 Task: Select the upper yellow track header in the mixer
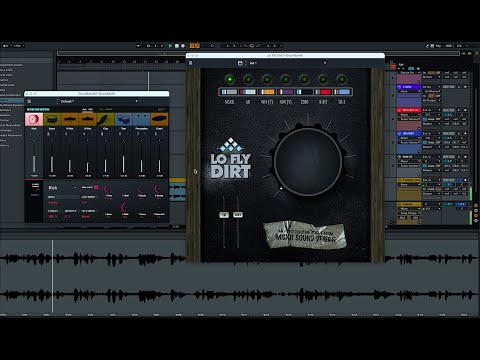point(409,180)
